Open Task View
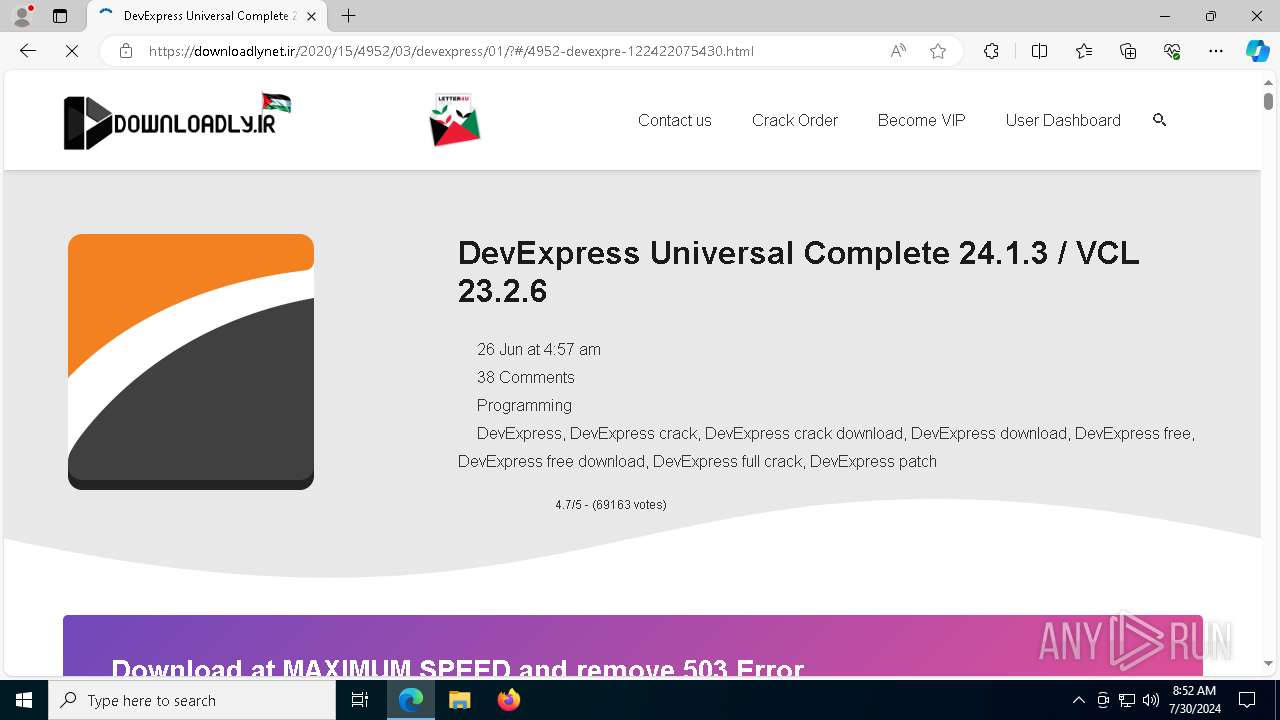This screenshot has height=720, width=1280. coord(361,700)
